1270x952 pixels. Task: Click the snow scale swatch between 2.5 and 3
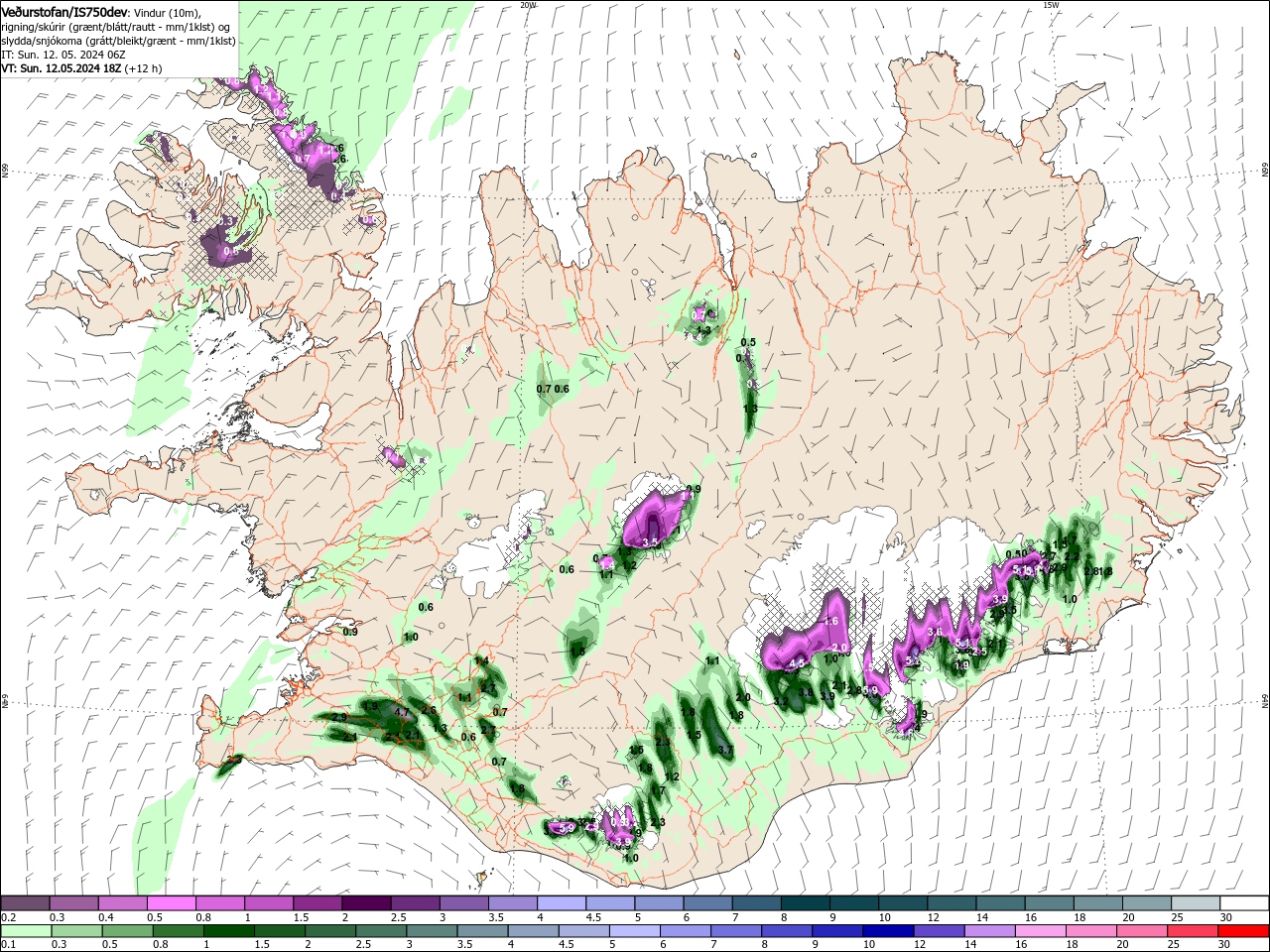coord(414,903)
